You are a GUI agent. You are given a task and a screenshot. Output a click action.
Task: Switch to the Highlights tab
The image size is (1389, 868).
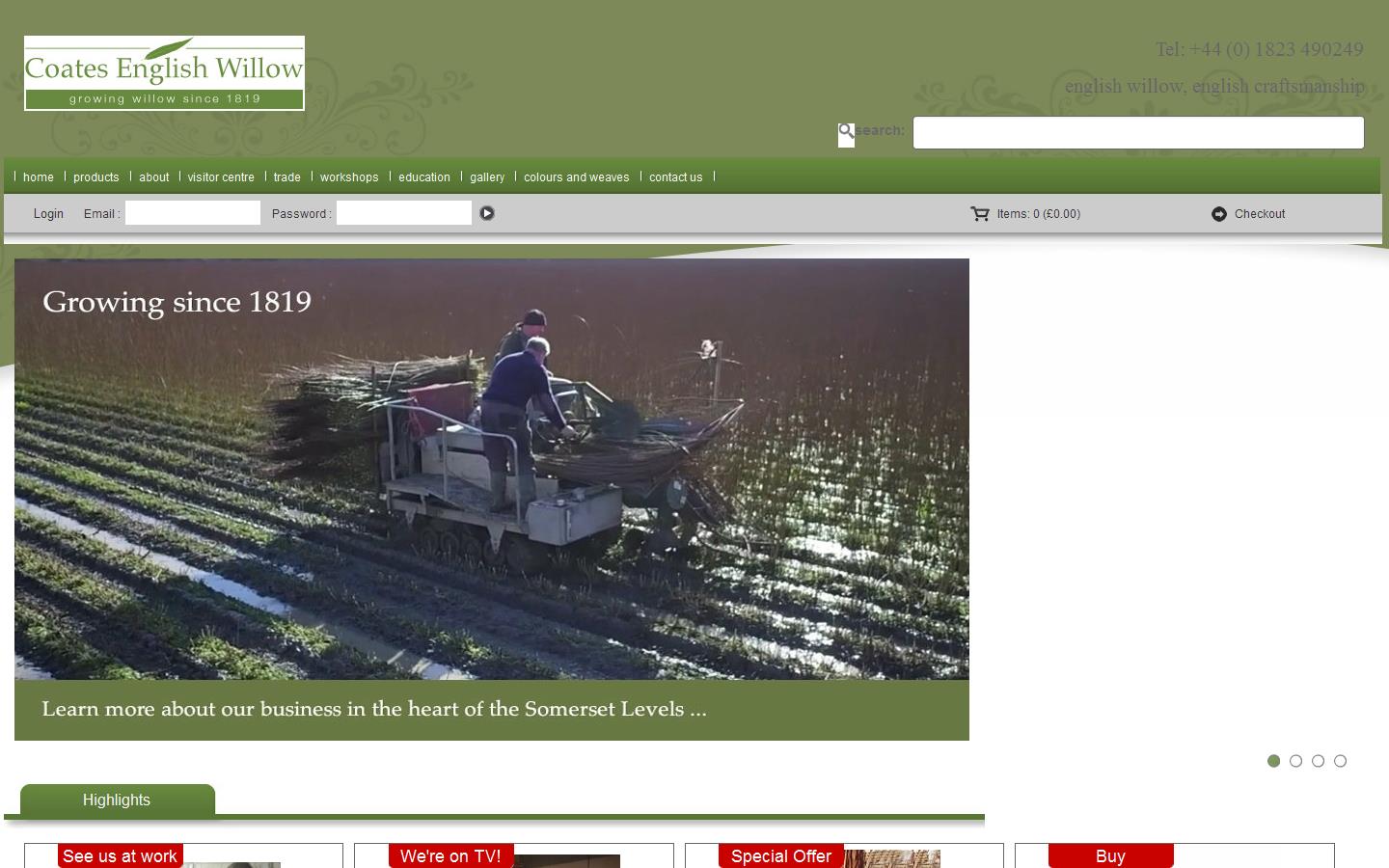pos(116,800)
